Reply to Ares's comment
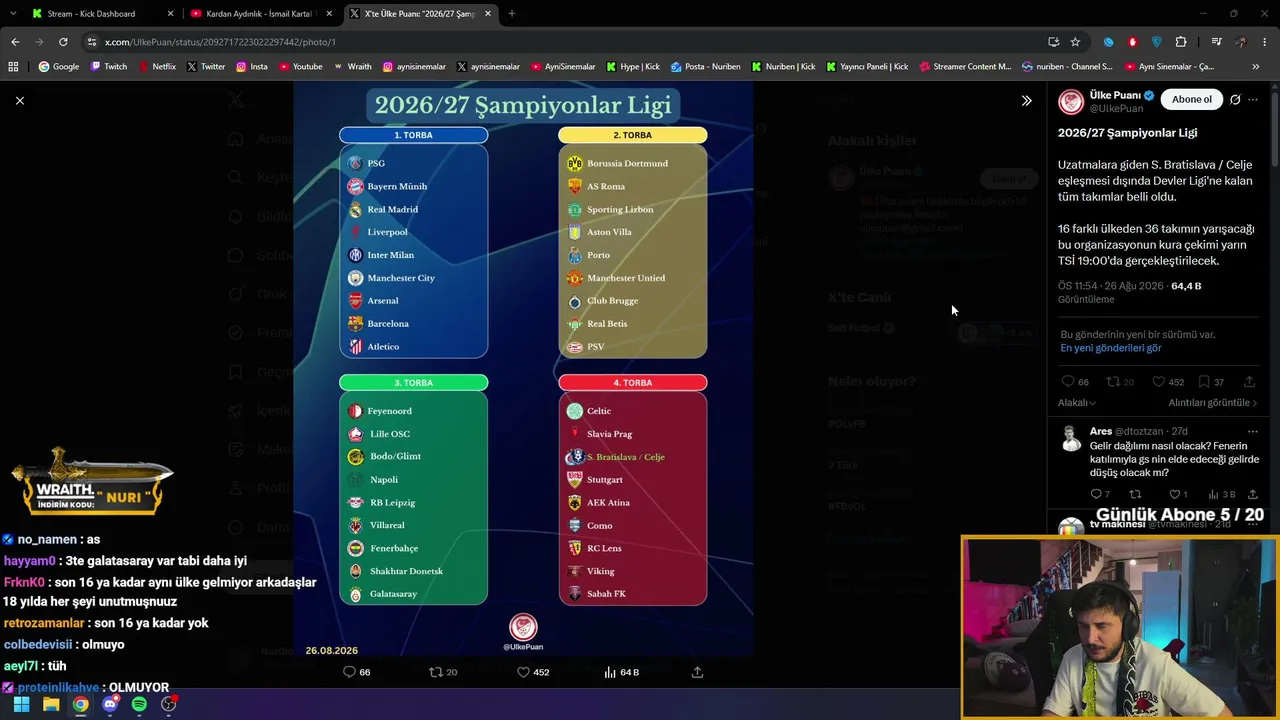Image resolution: width=1280 pixels, height=720 pixels. [1096, 494]
